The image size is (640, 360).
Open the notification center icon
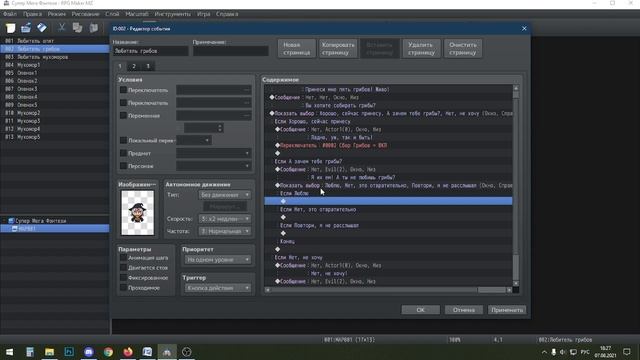click(627, 352)
